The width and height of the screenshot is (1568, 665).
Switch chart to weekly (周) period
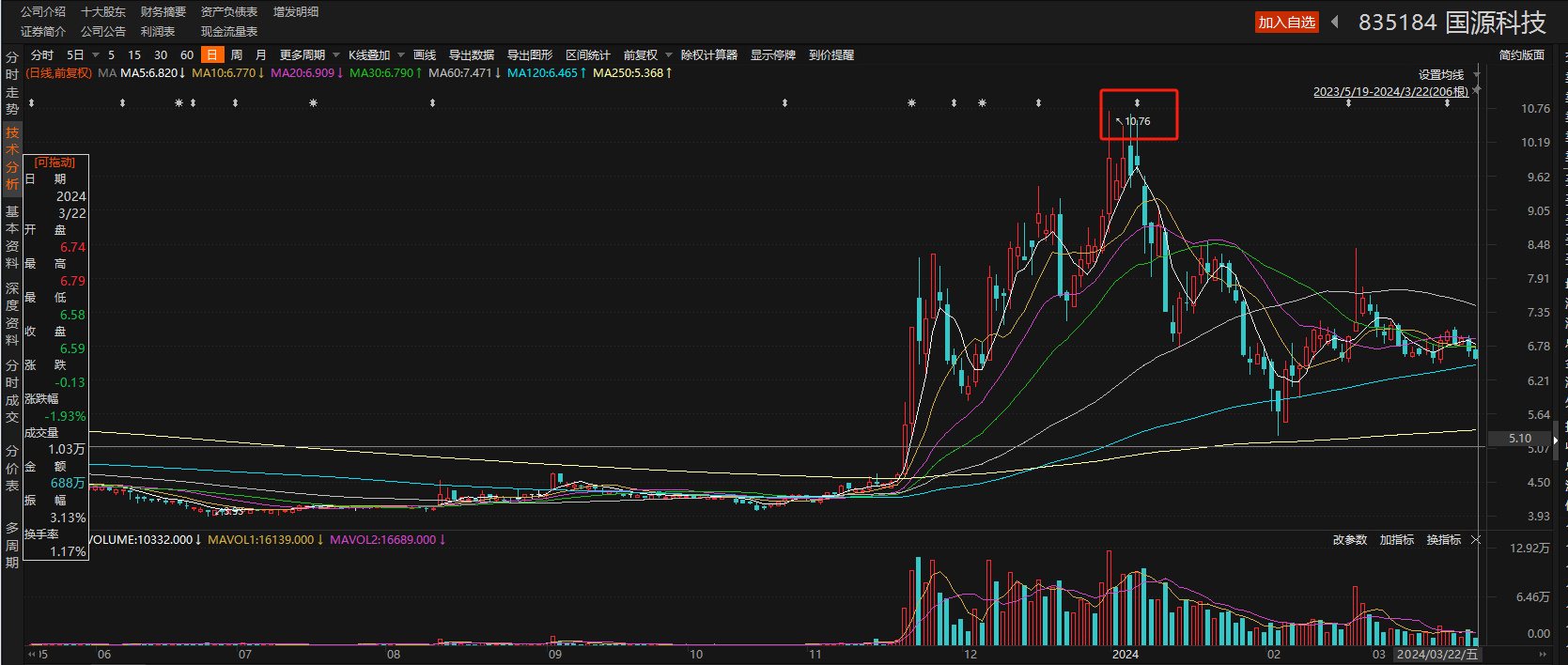point(237,55)
